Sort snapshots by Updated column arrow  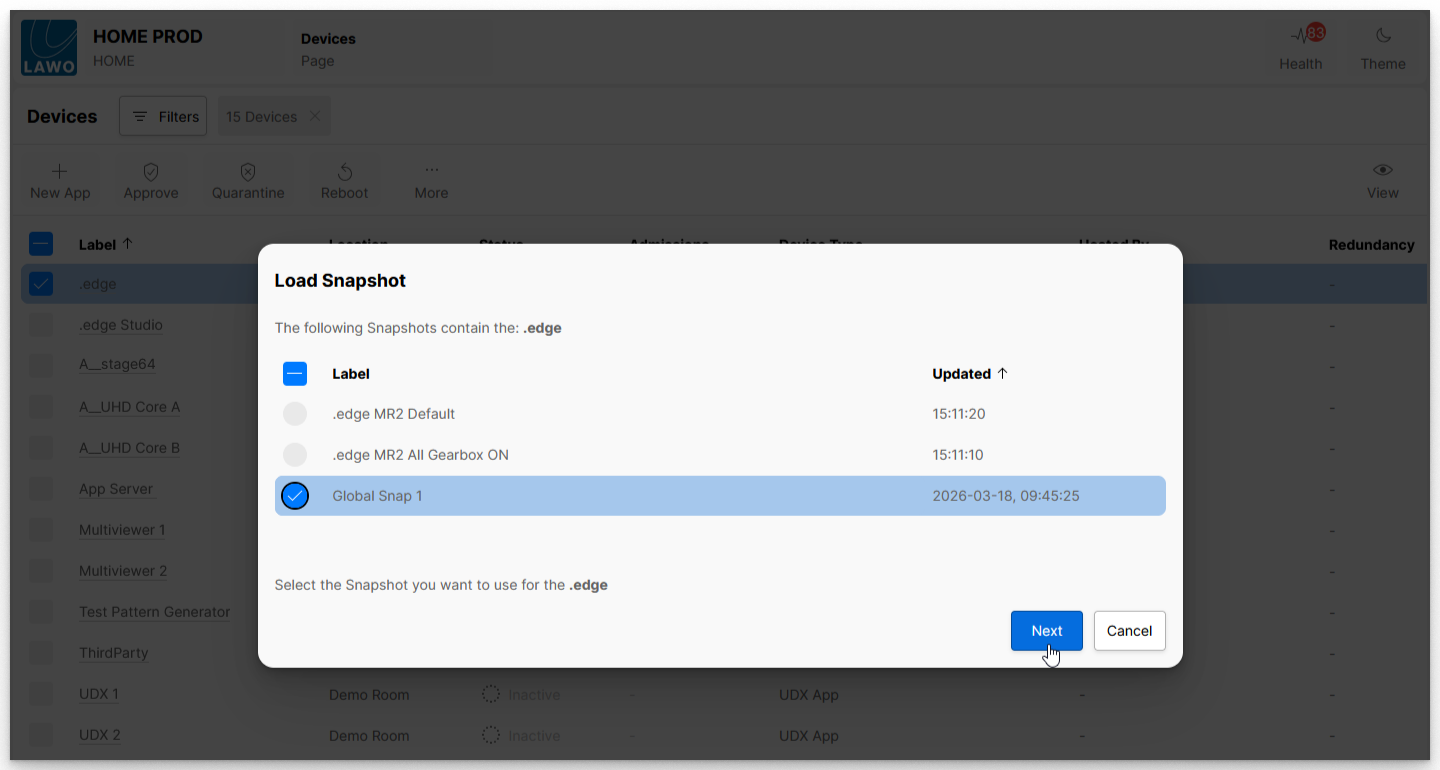pos(1003,373)
